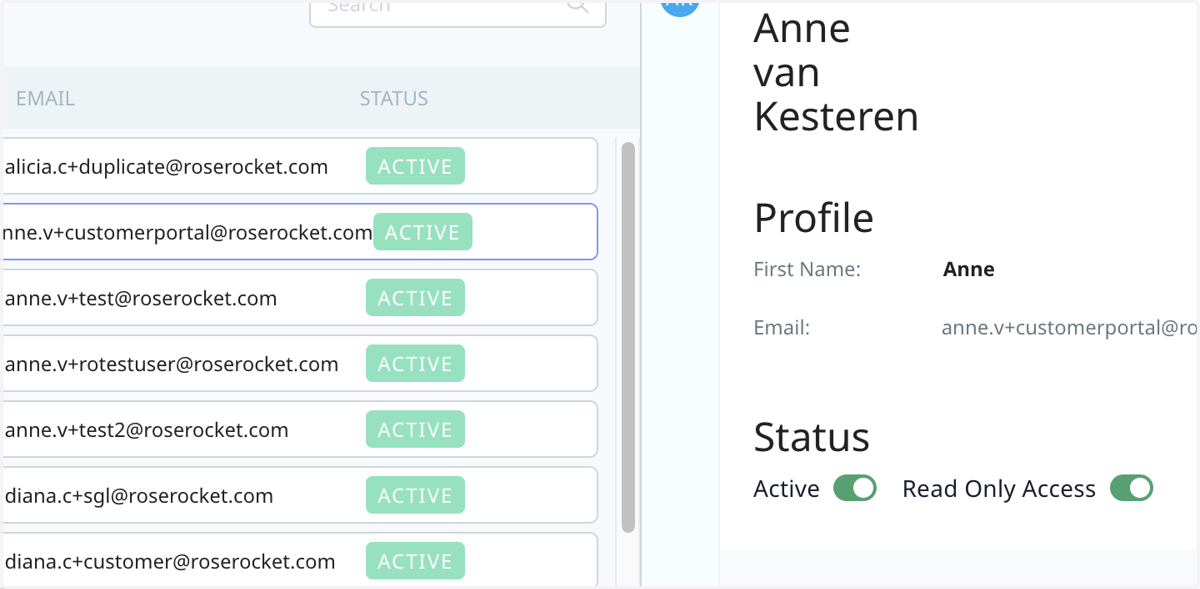Screen dimensions: 1200x589
Task: Click ACTIVE badge for diana.c+customer
Action: click(415, 562)
